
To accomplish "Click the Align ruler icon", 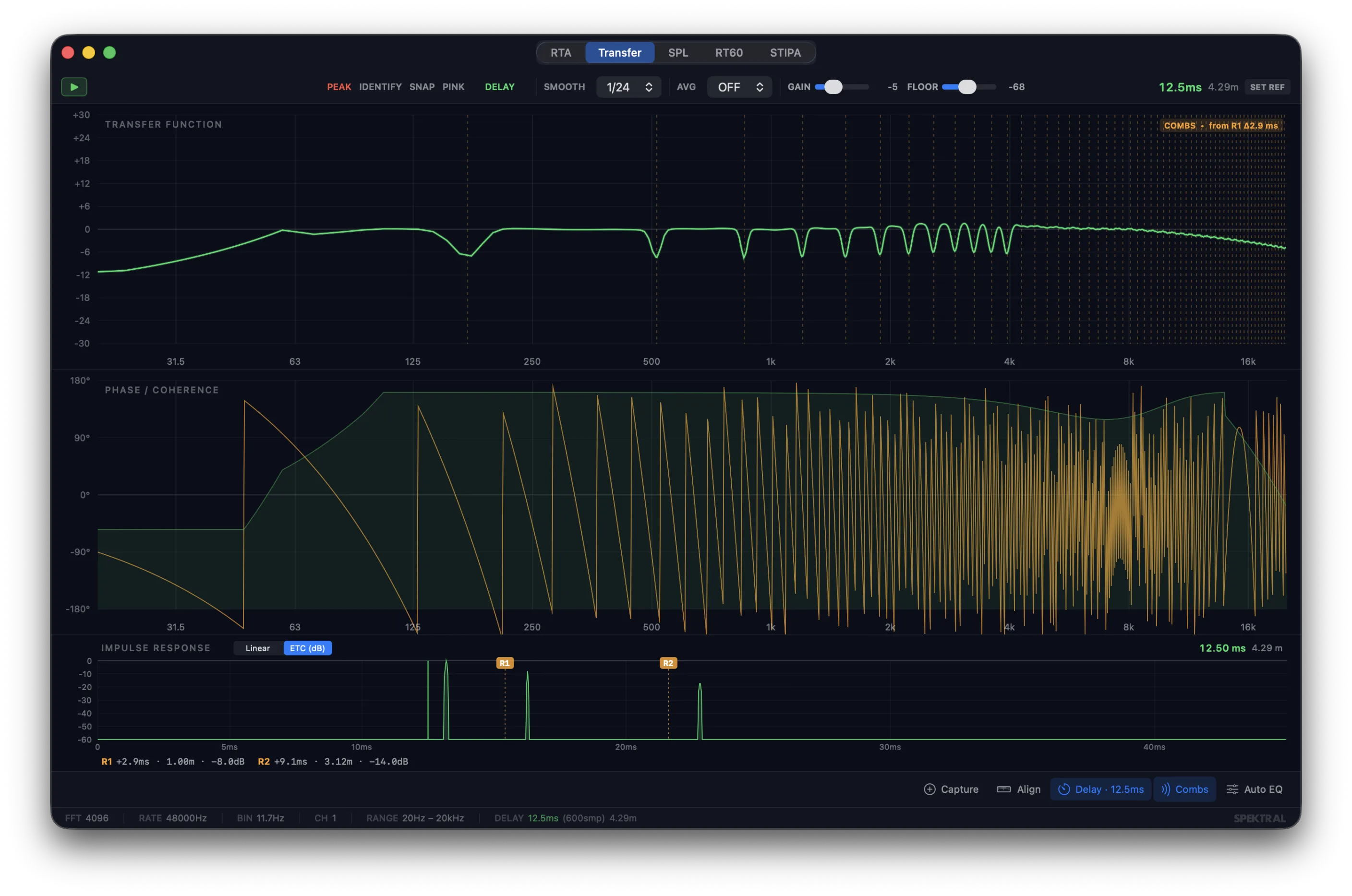I will pyautogui.click(x=1003, y=789).
